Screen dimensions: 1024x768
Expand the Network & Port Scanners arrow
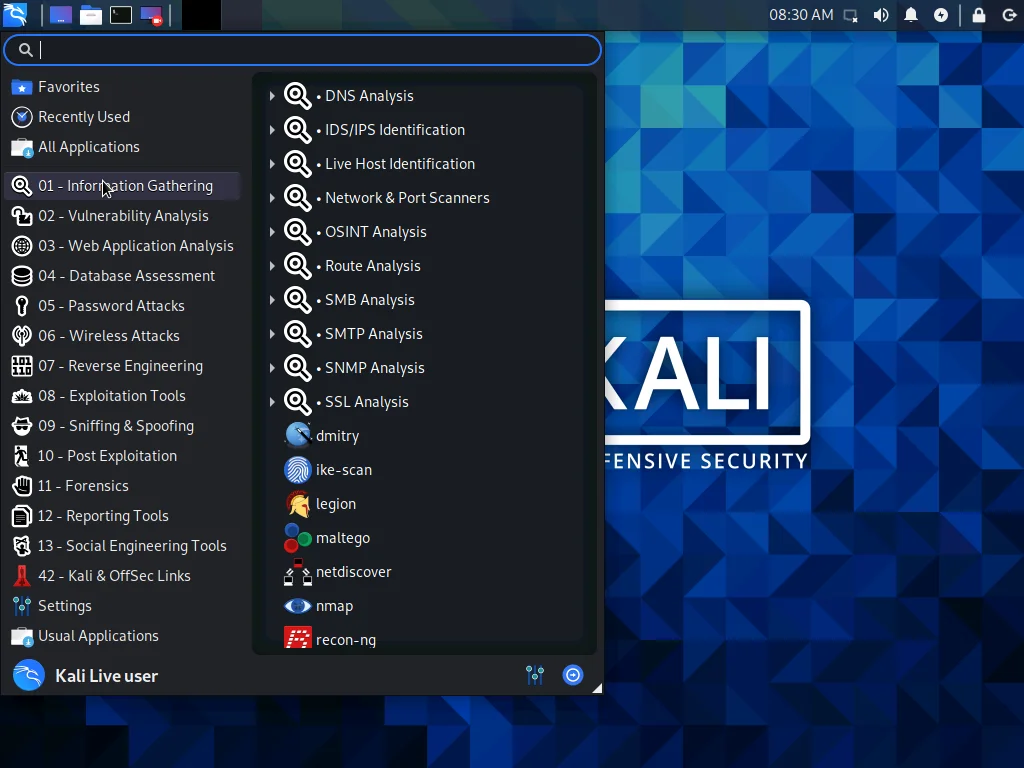[x=272, y=198]
